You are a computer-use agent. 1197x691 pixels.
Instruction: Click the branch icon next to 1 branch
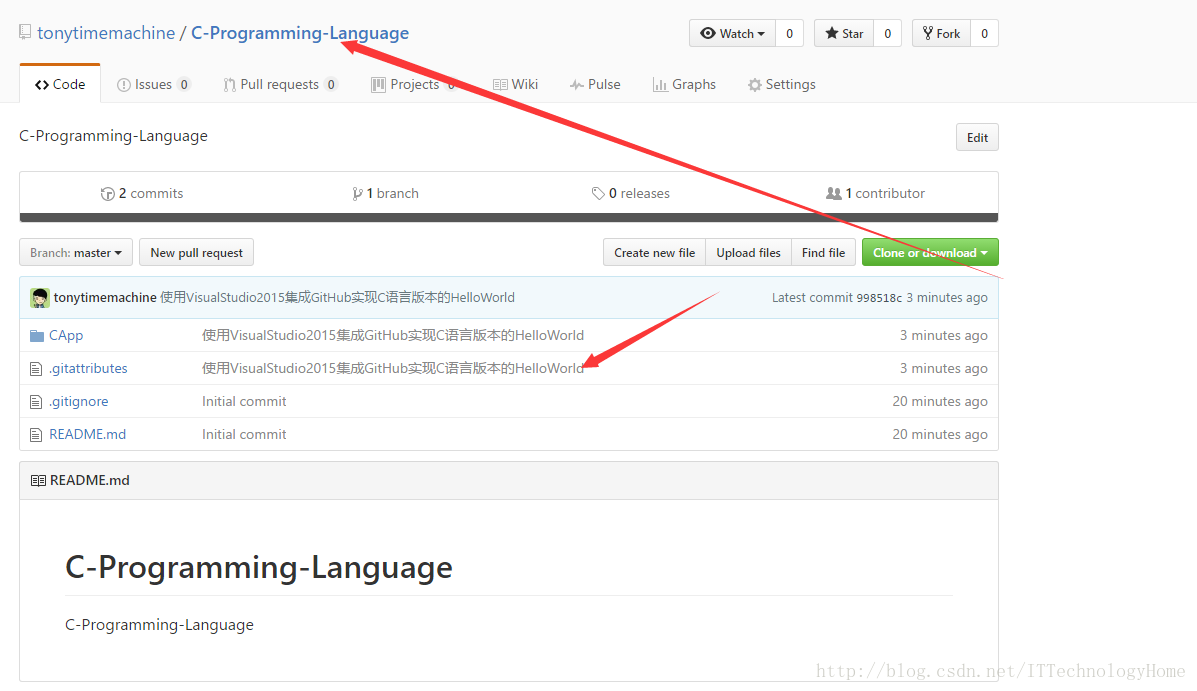coord(357,194)
